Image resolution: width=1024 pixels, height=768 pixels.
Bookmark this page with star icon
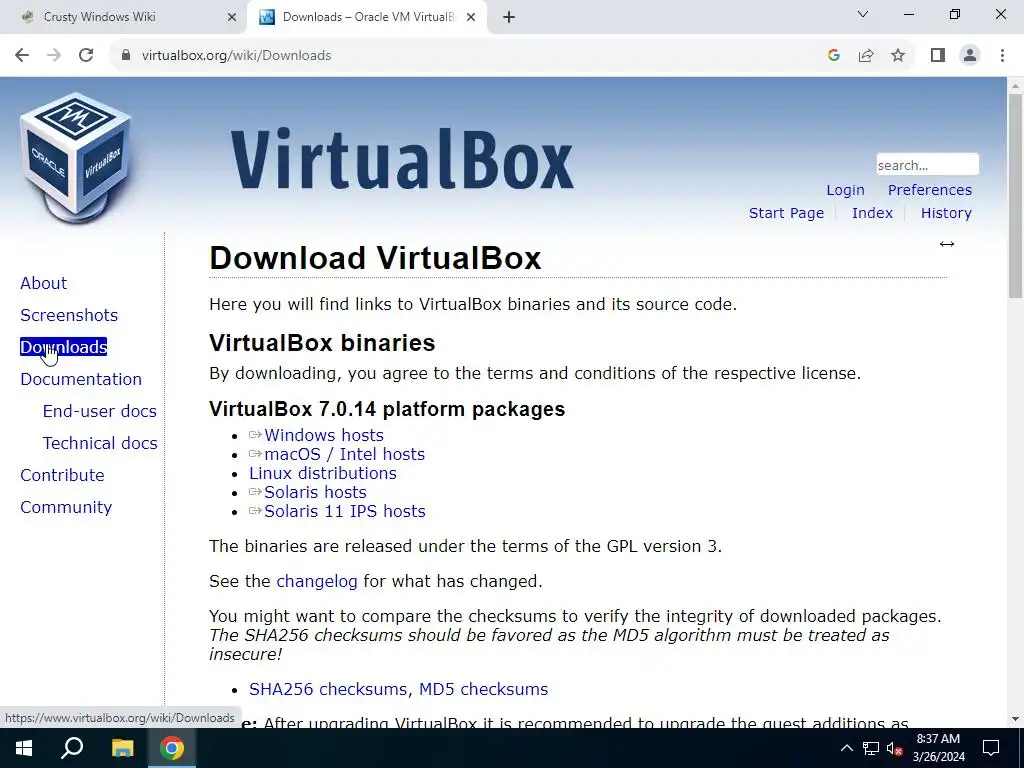(x=898, y=56)
